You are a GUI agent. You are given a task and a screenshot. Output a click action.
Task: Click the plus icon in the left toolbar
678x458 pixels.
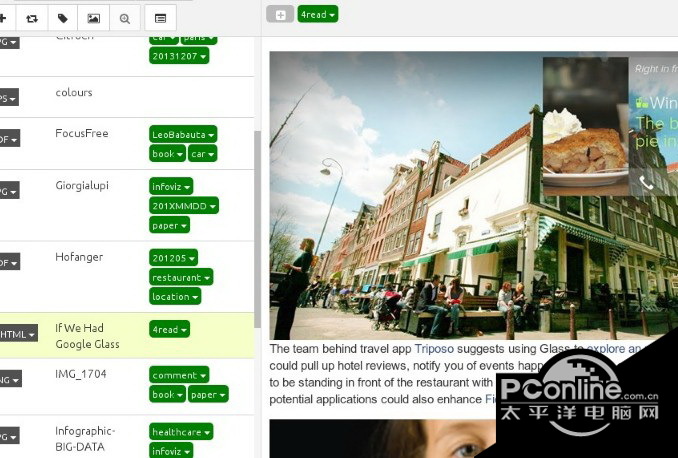click(3, 18)
